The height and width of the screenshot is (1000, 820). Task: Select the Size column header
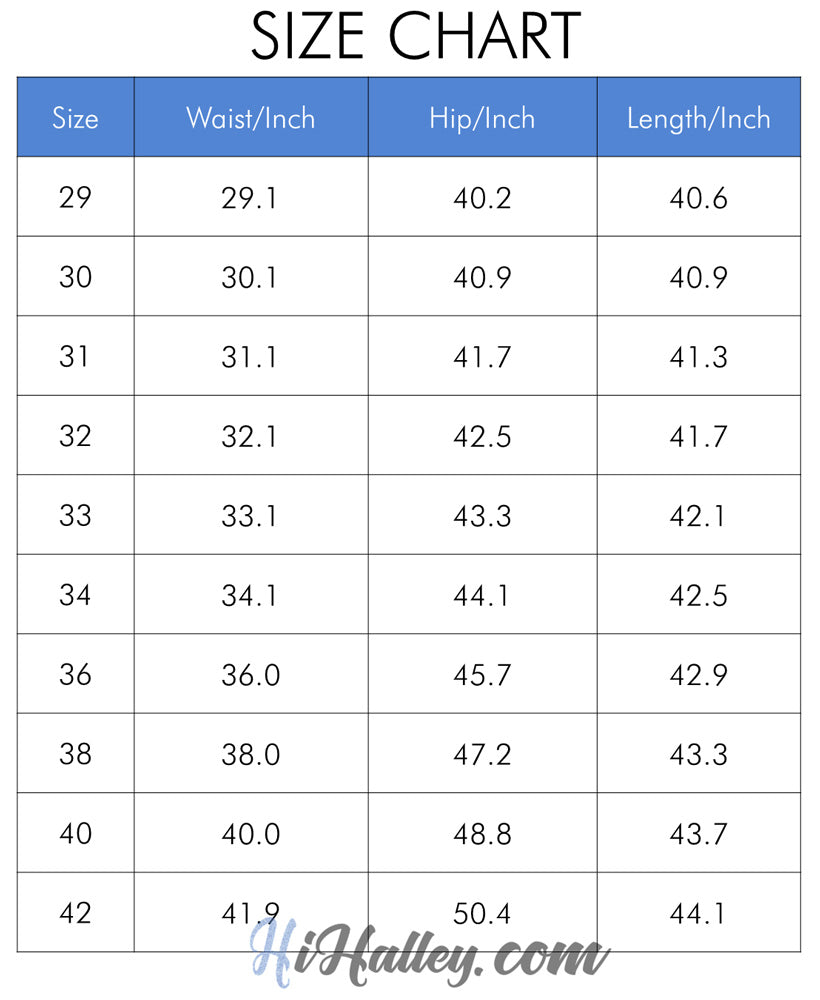pyautogui.click(x=75, y=118)
